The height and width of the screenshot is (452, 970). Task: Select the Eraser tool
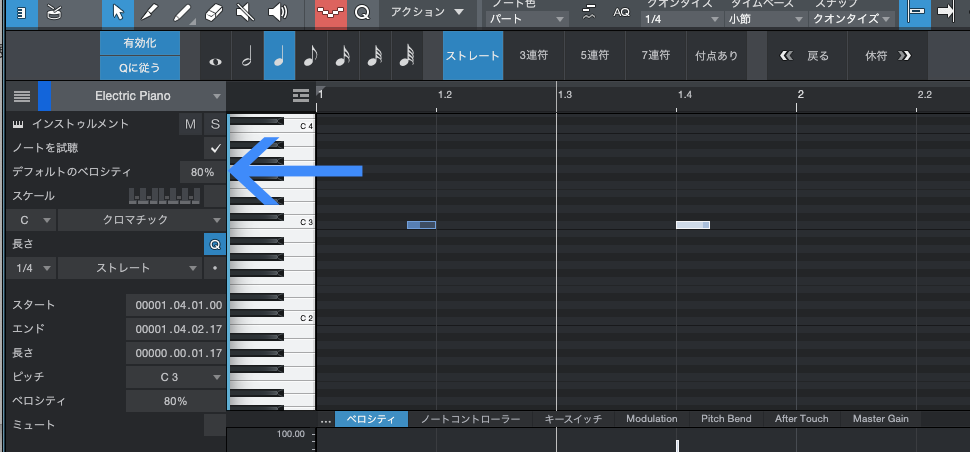coord(214,13)
